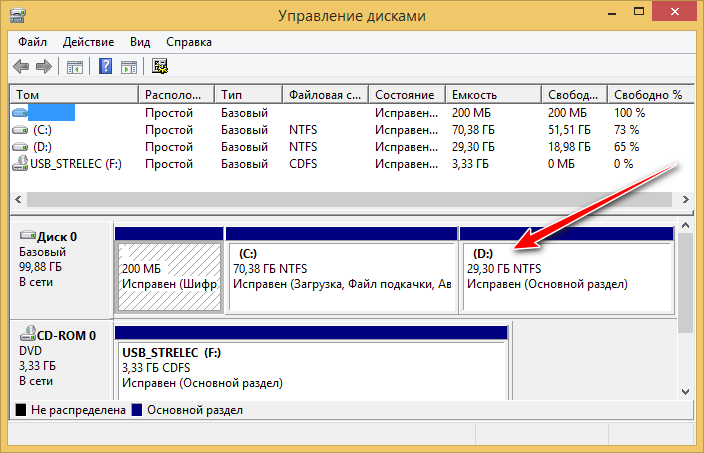Screen dimensions: 704x453
Task: Click the Forward arrow toolbar icon
Action: [43, 67]
